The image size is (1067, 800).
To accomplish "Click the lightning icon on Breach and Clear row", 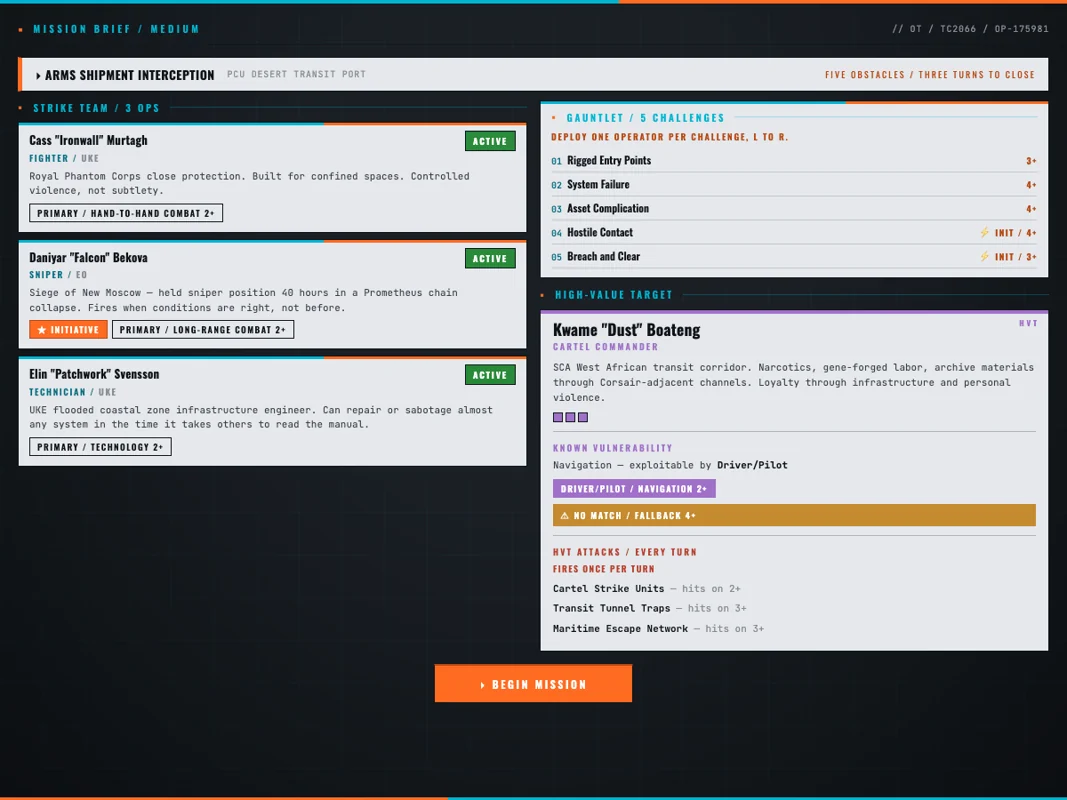I will [985, 256].
